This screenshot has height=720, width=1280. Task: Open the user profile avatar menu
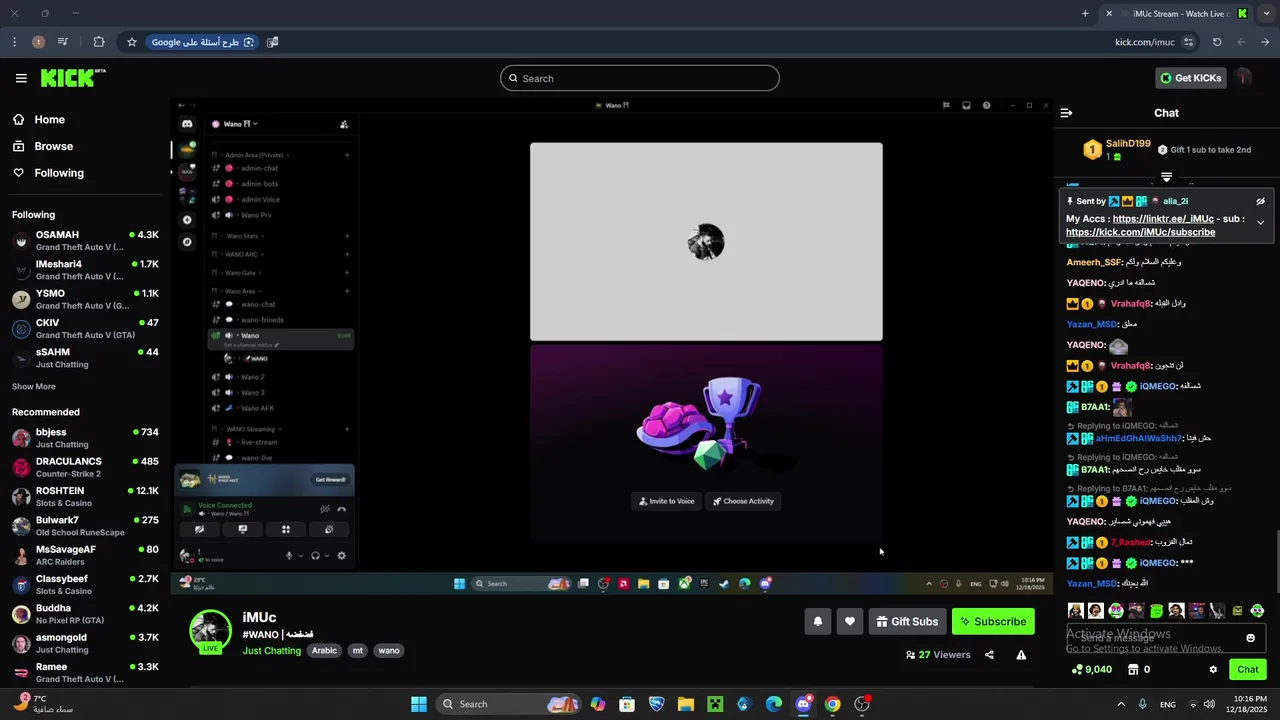point(1243,78)
